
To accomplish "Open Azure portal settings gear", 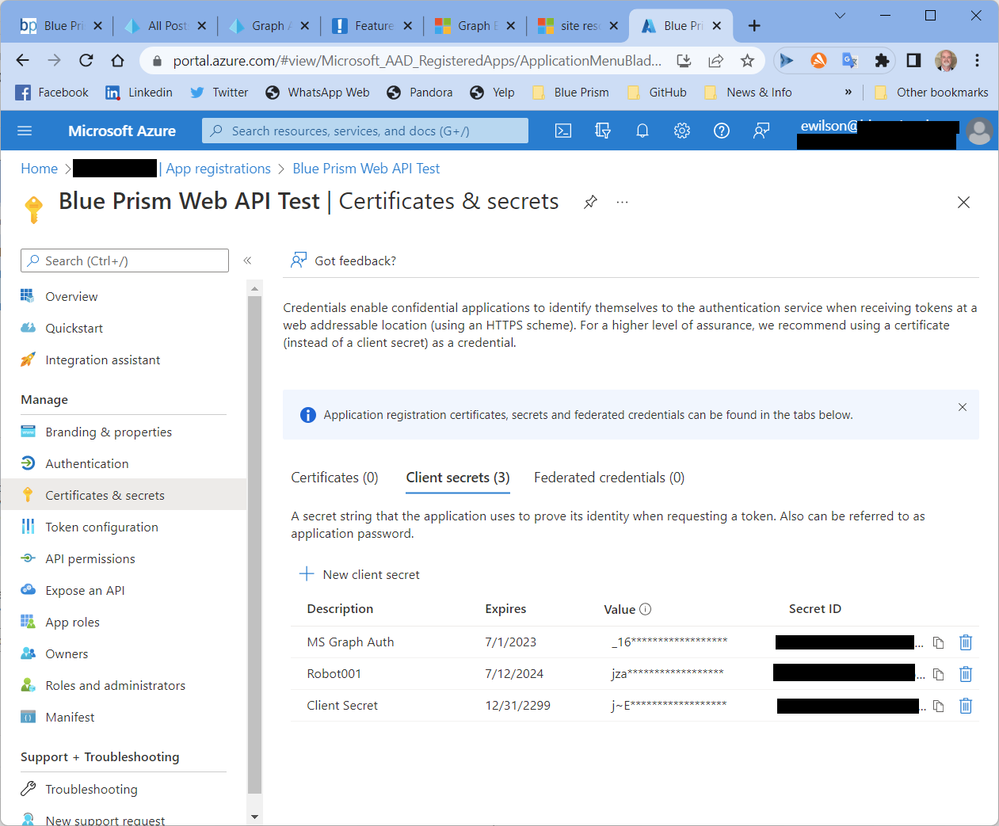I will (x=682, y=131).
